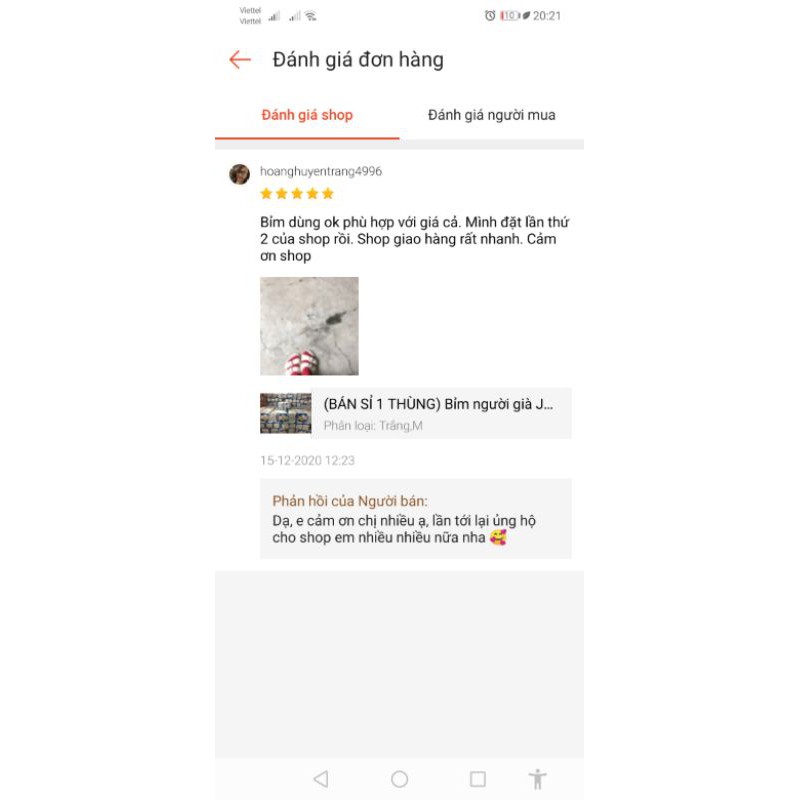Tap the battery status indicator
Image resolution: width=800 pixels, height=800 pixels.
[510, 16]
